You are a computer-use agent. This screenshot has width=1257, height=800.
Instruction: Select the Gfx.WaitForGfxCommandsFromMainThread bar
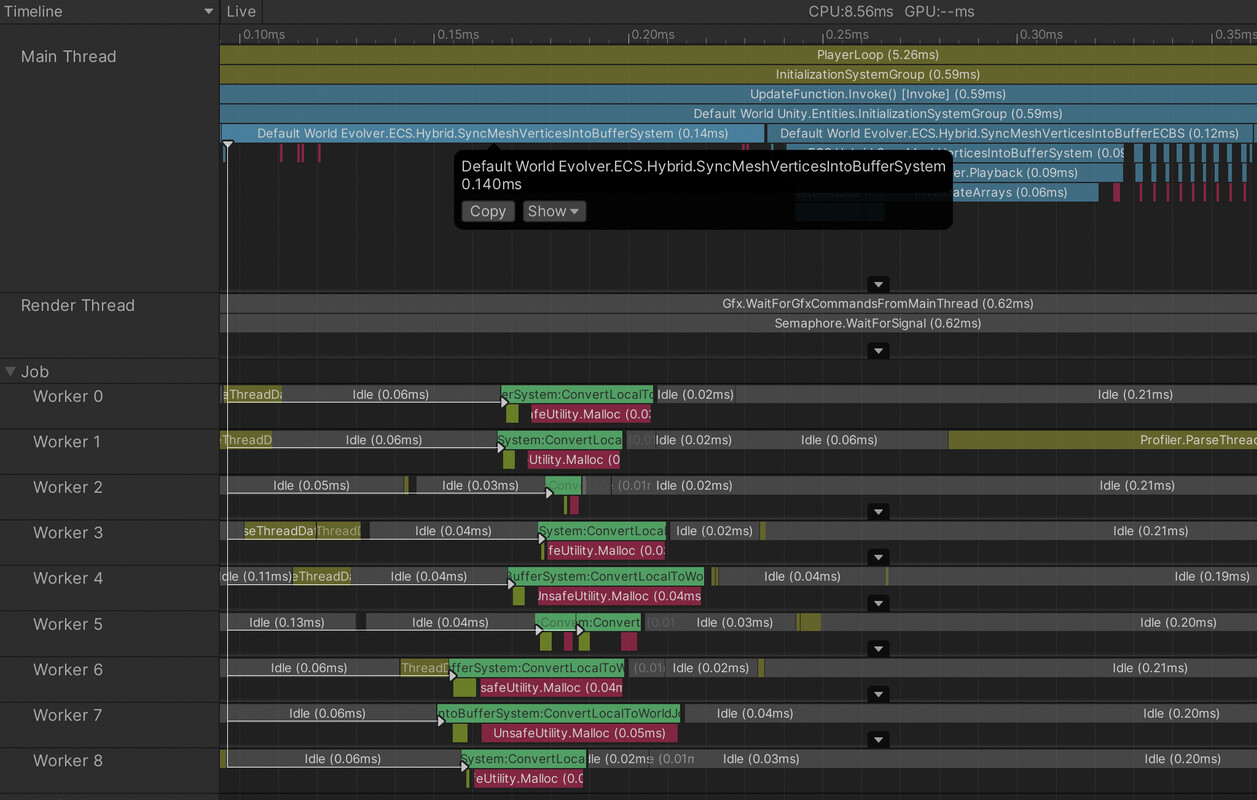coord(878,303)
